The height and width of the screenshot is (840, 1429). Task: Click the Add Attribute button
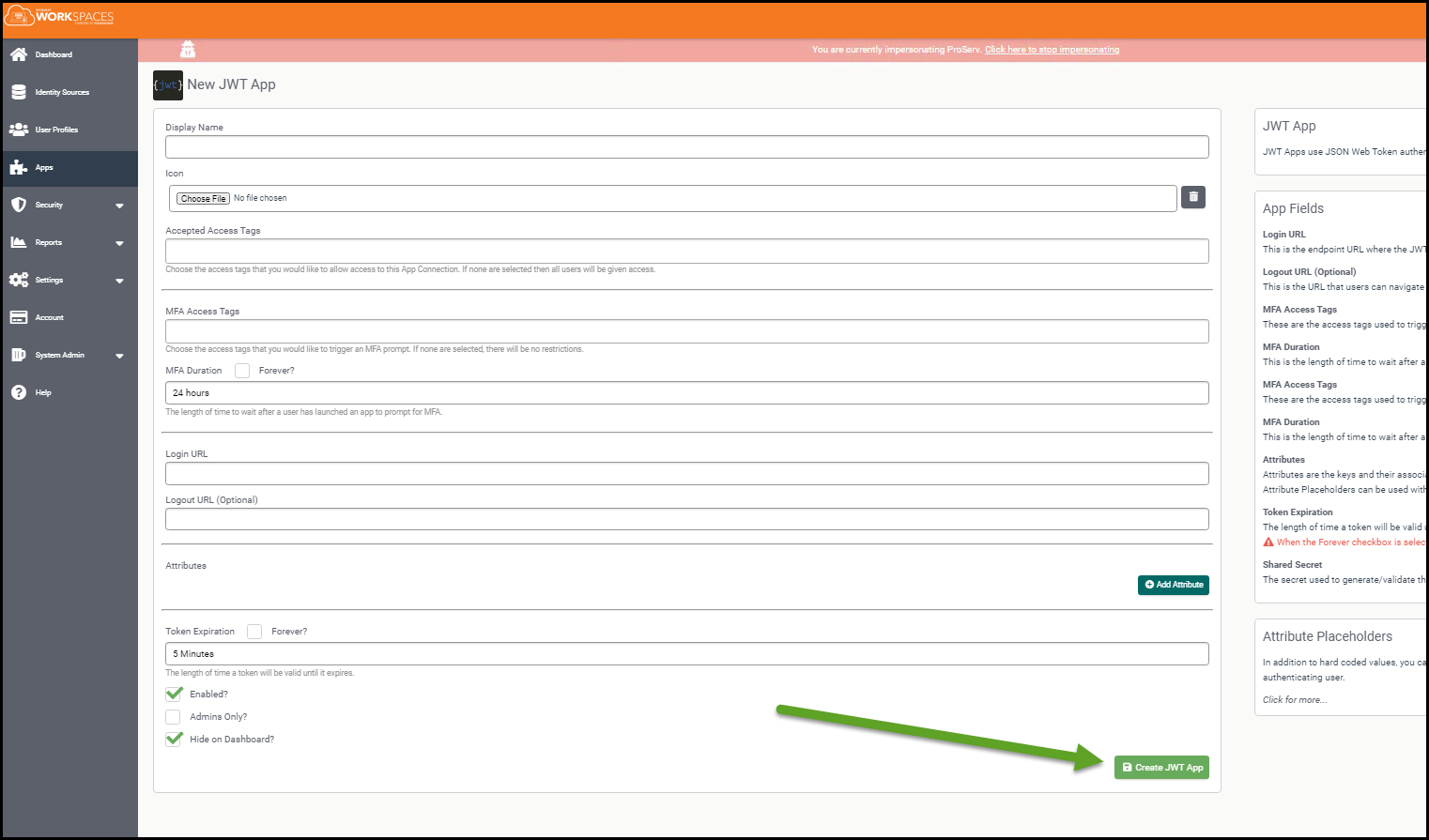[1173, 585]
